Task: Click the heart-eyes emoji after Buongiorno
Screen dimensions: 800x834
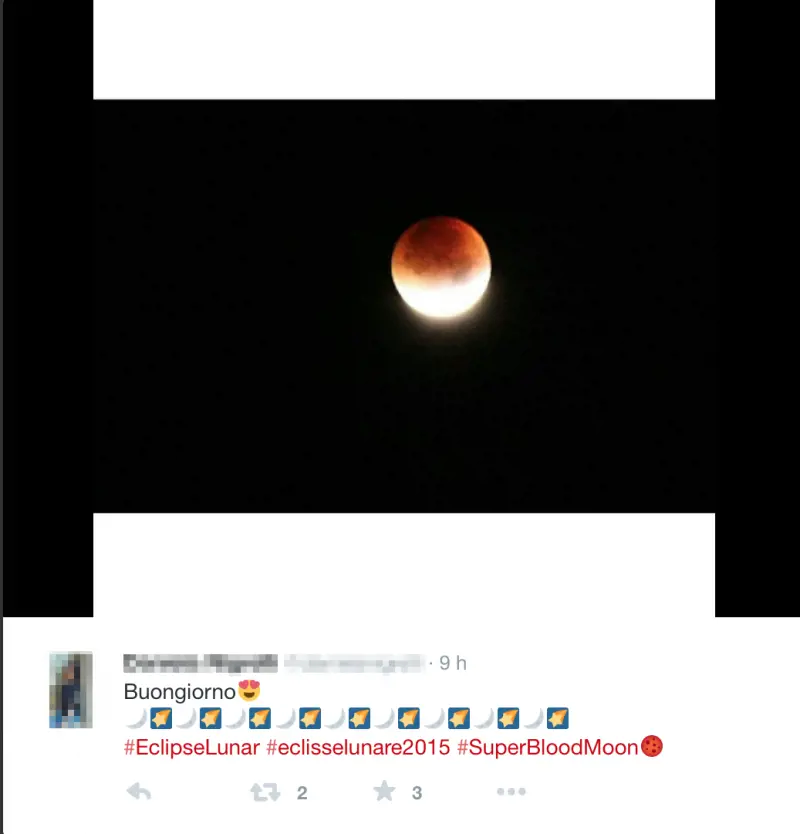Action: tap(249, 690)
